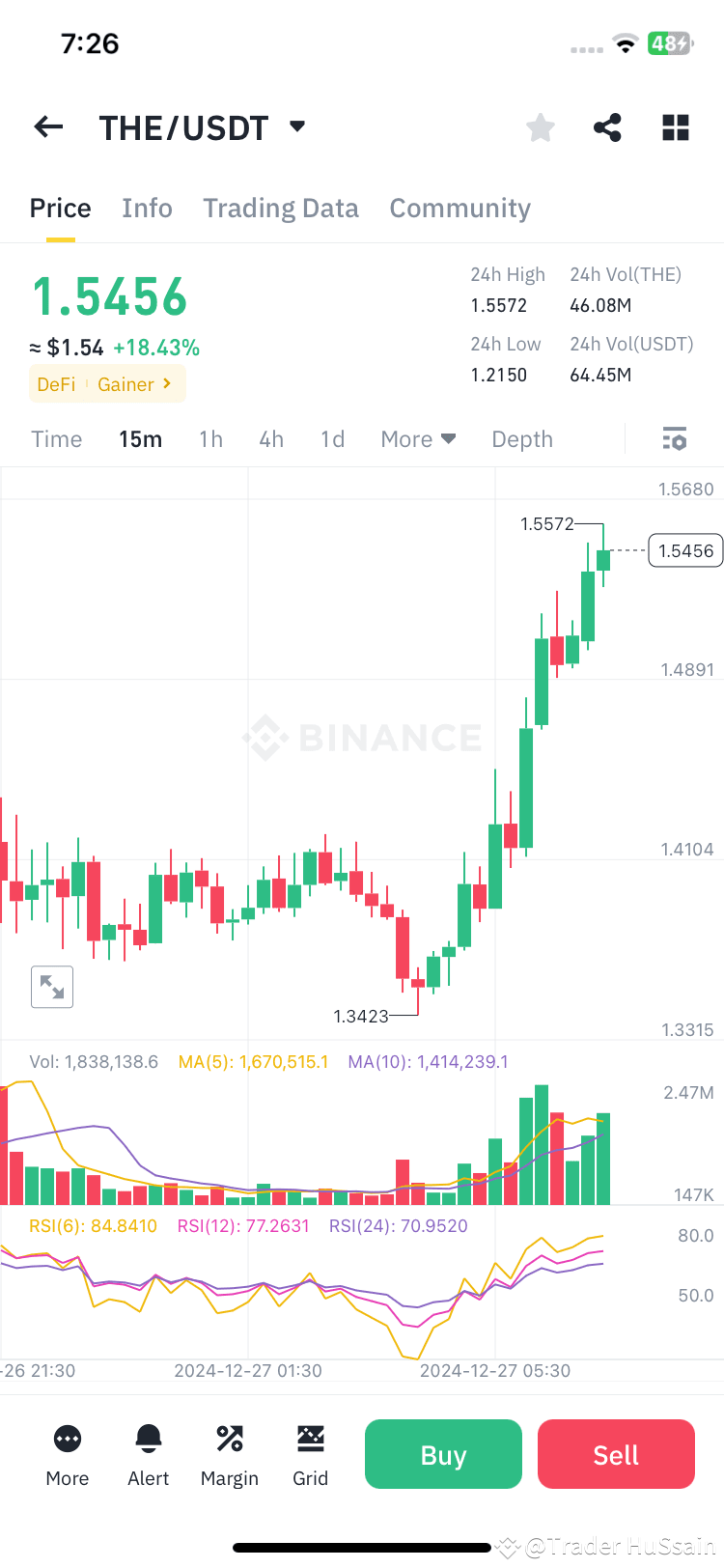Set a price Alert
This screenshot has width=724, height=1568.
148,1455
